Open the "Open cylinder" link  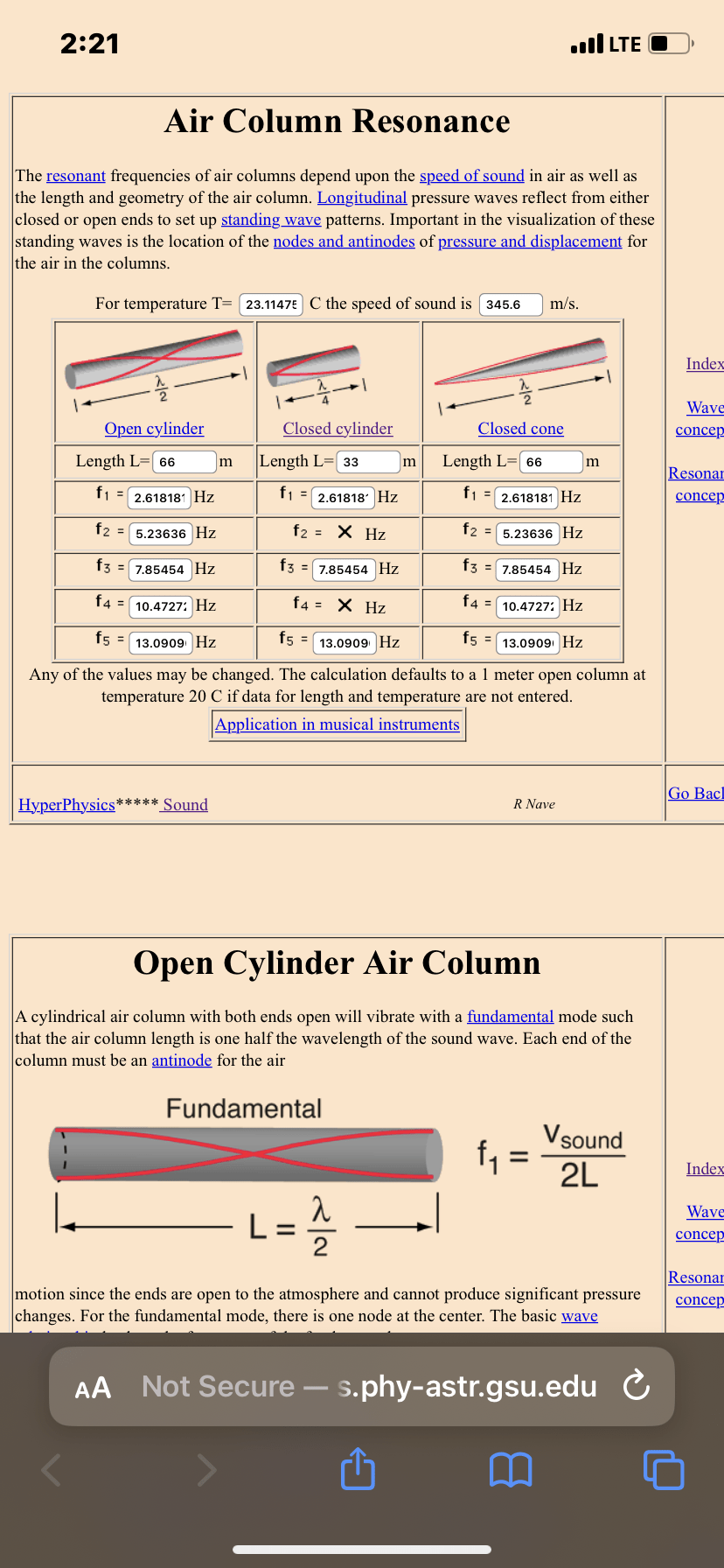point(154,429)
